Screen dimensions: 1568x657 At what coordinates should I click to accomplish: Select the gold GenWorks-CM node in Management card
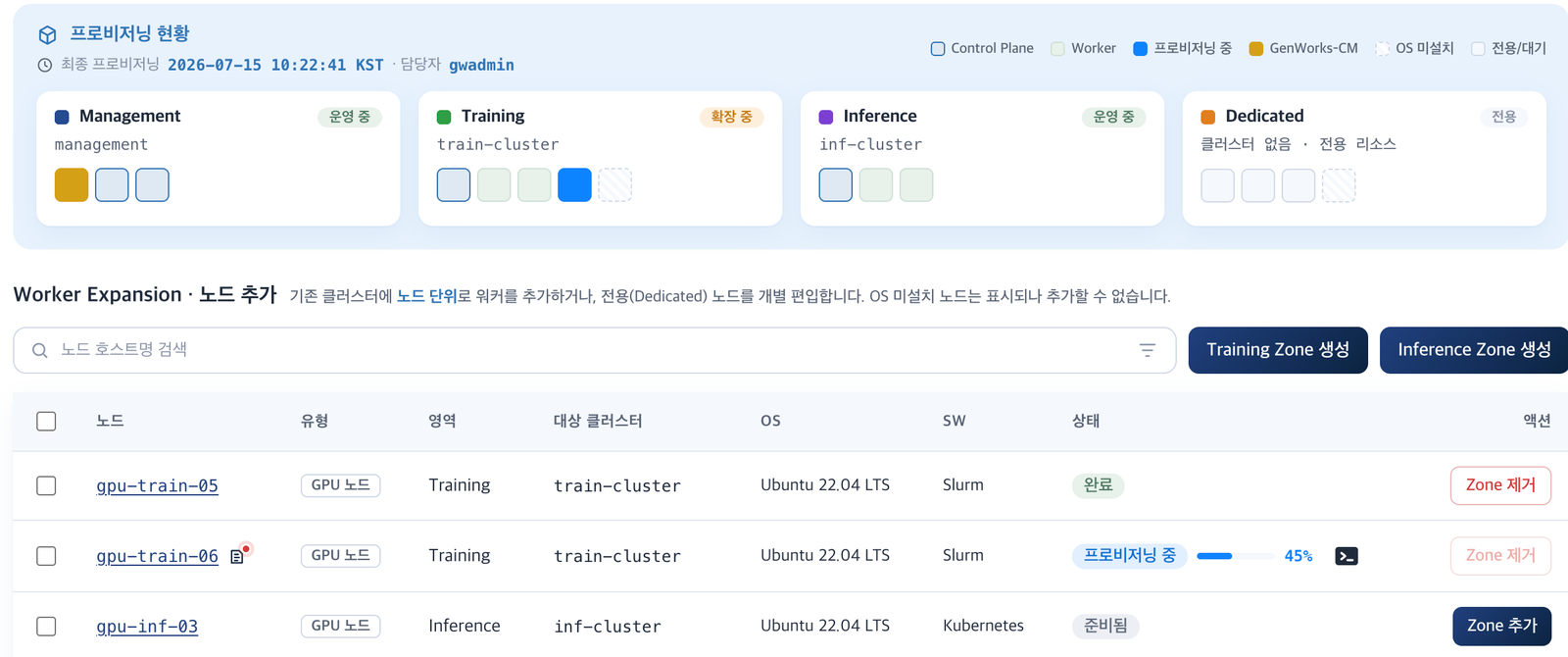(72, 185)
